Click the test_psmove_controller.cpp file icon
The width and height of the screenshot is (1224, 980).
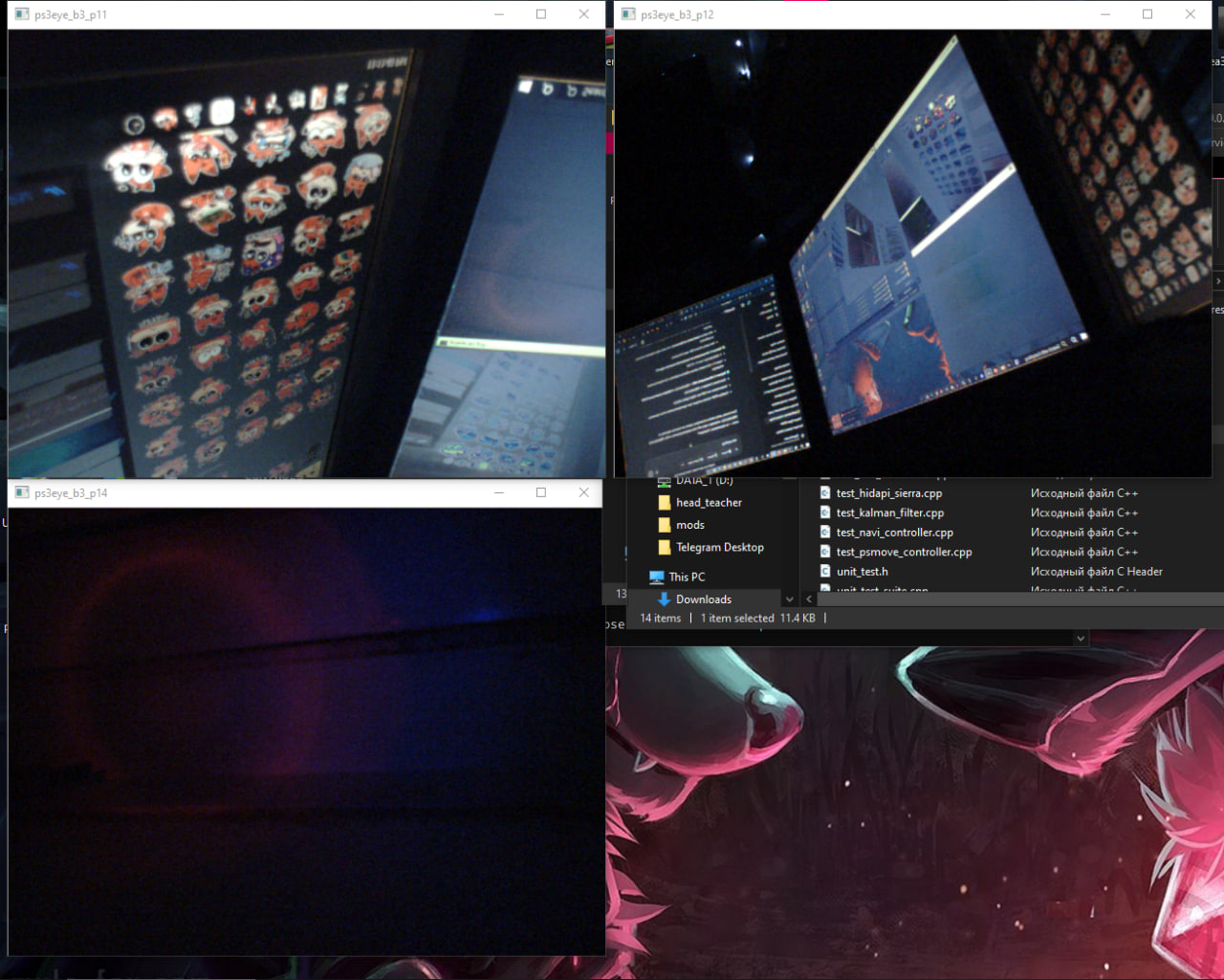(824, 553)
